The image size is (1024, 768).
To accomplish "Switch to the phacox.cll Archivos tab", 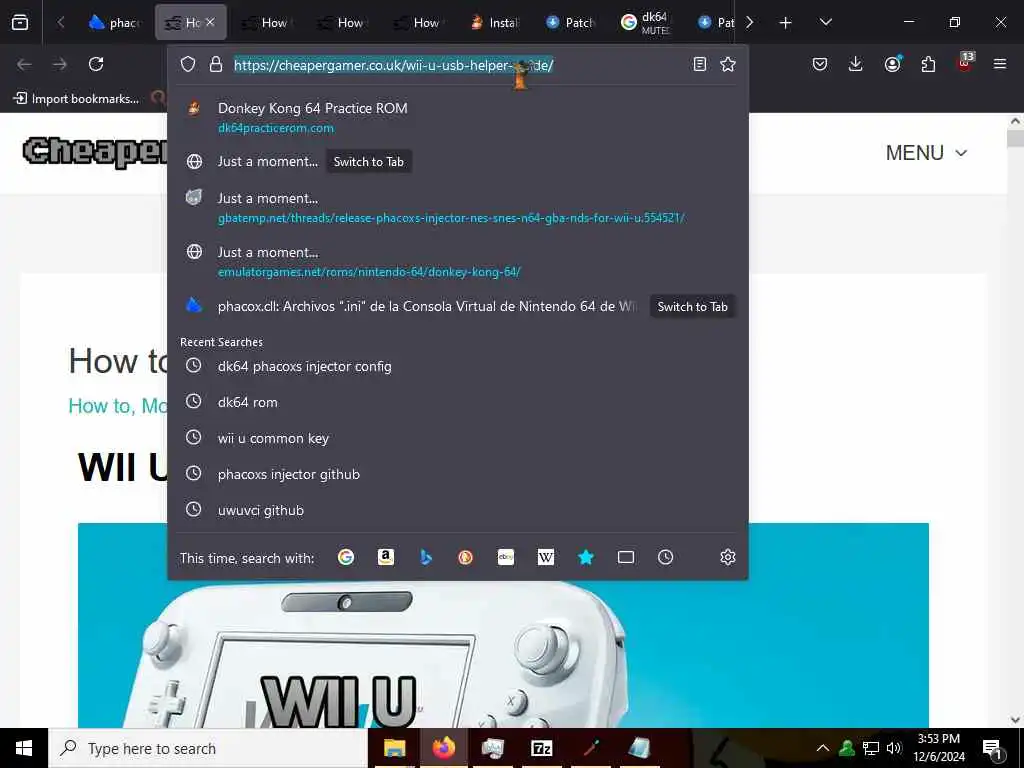I will (692, 306).
